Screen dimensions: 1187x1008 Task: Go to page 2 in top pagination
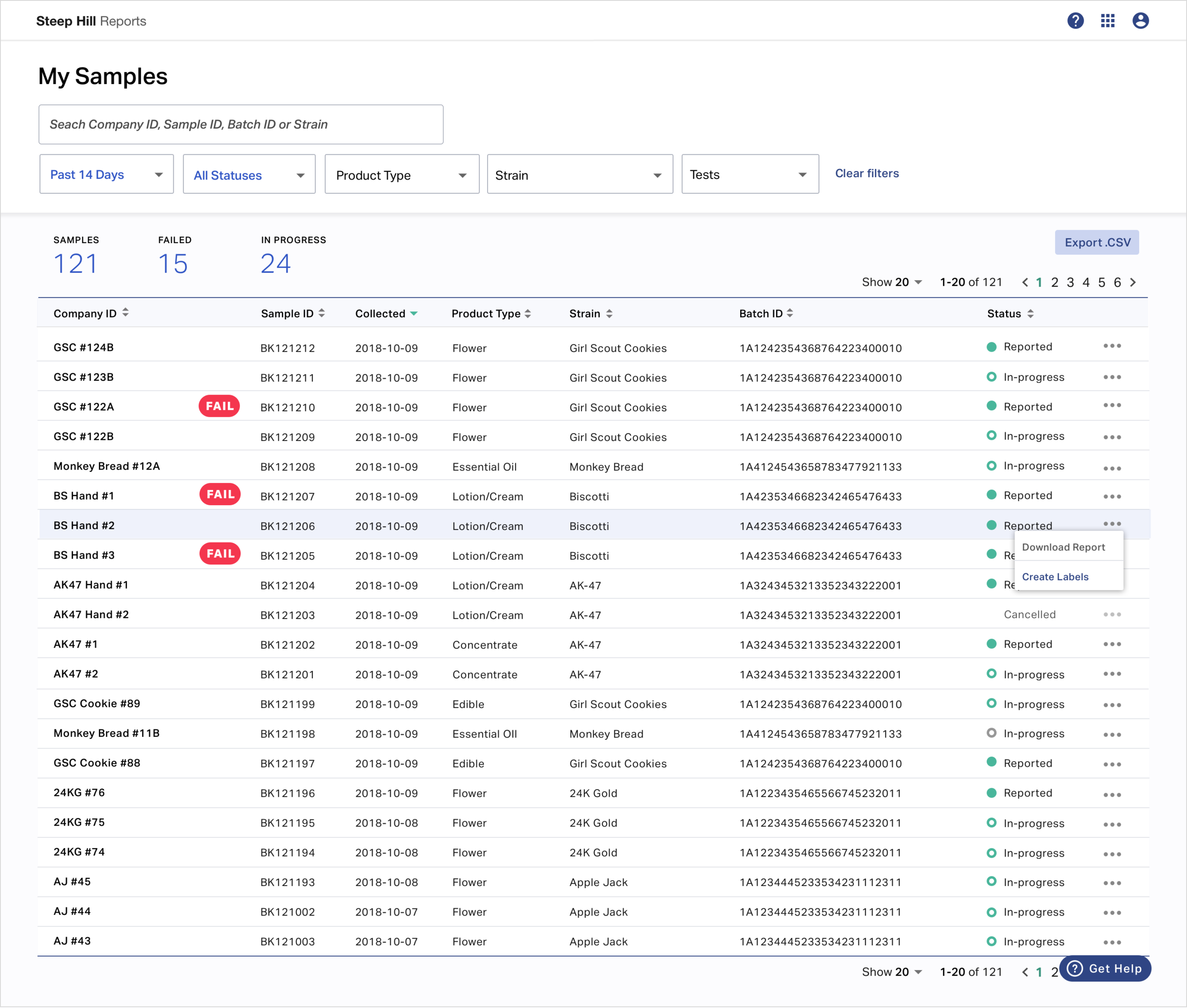pos(1055,283)
